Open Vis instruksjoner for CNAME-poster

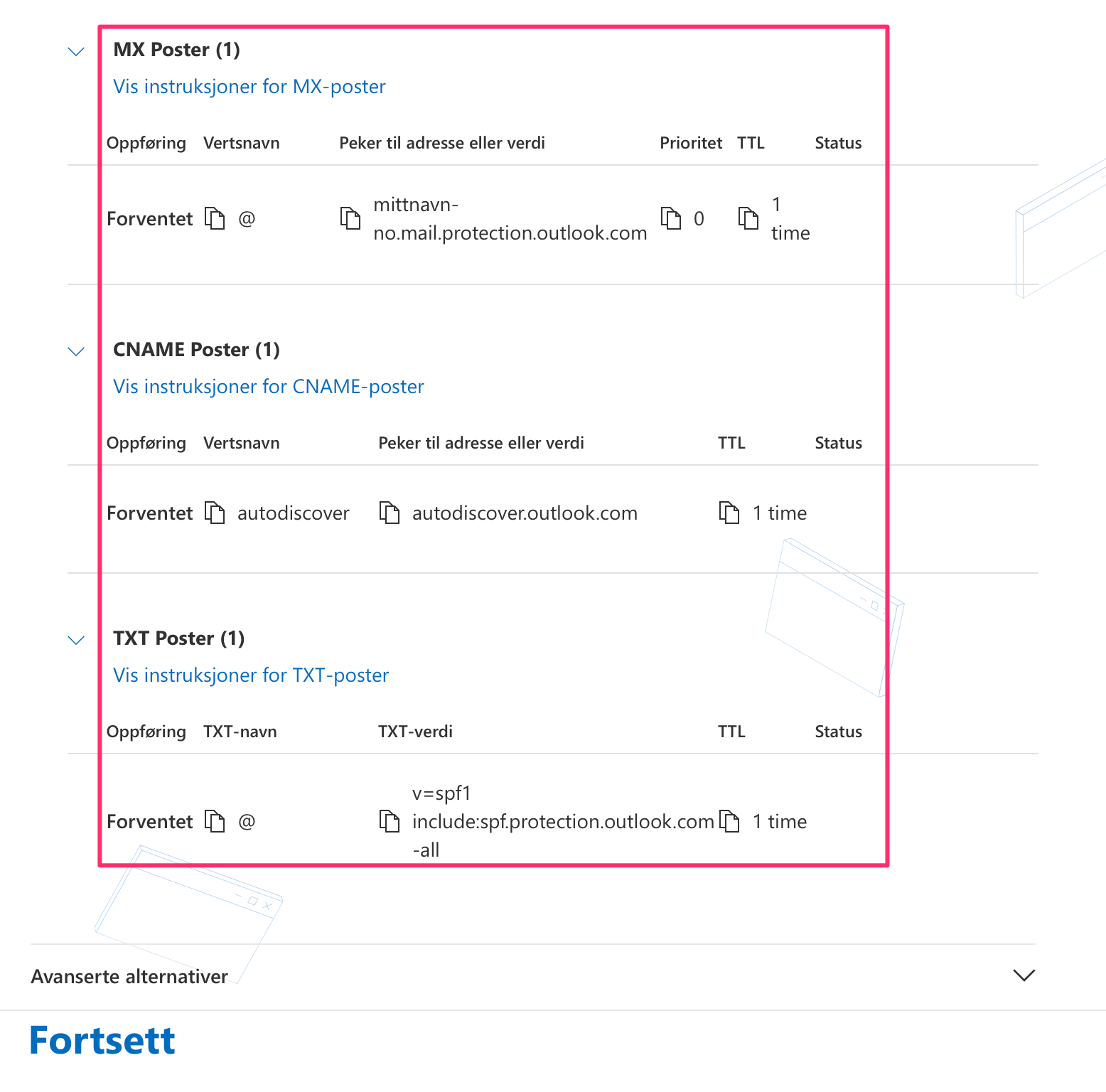(x=269, y=387)
